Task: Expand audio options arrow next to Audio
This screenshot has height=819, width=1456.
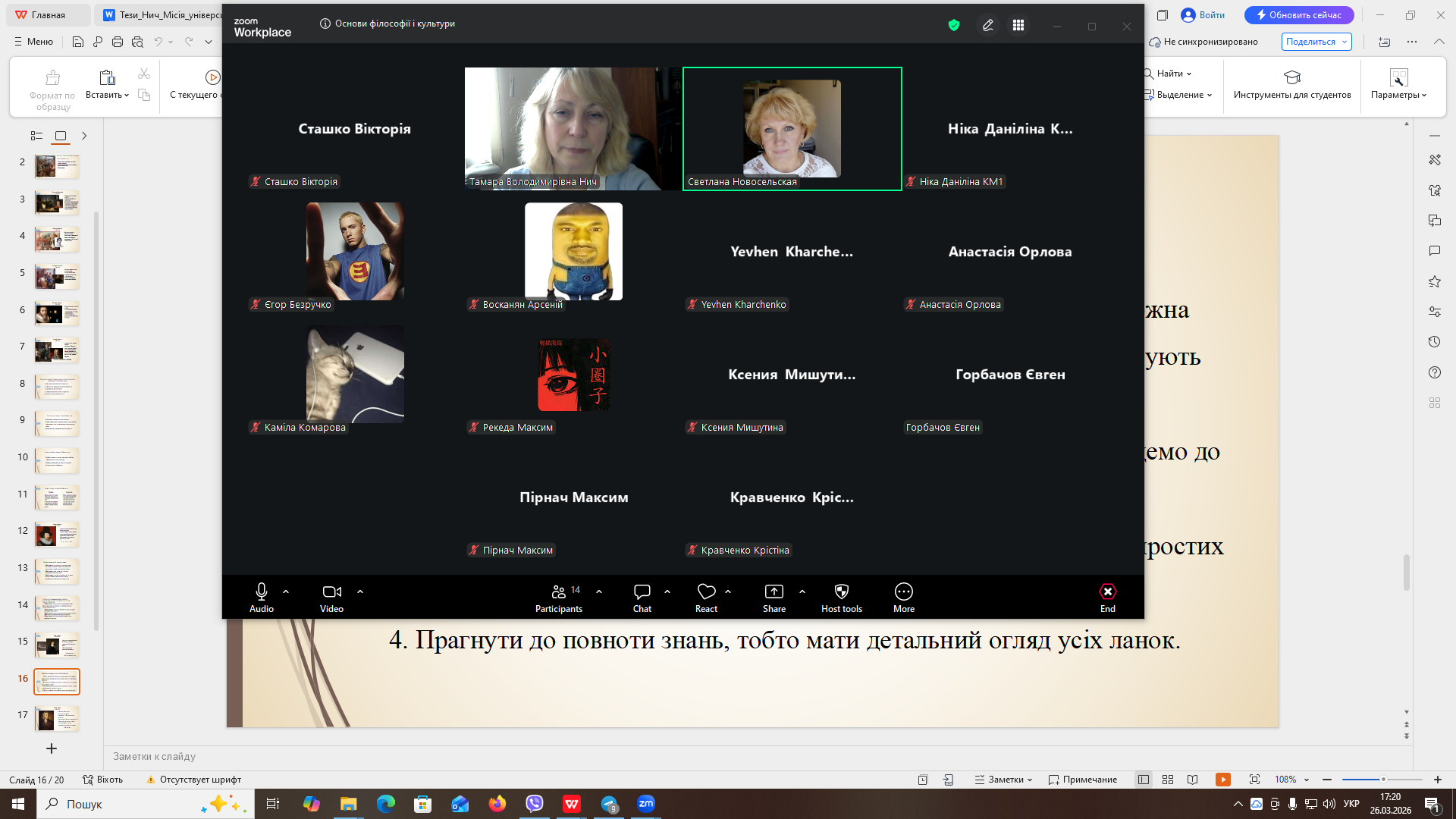Action: (x=286, y=591)
